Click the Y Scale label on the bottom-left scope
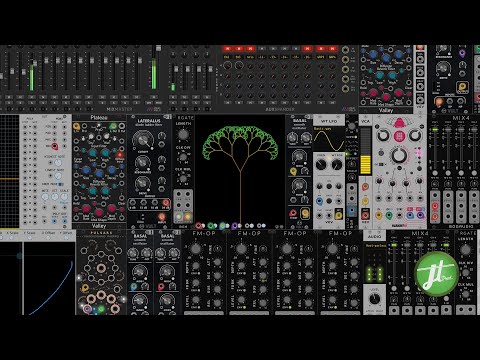Screen dimensions: 480x360 pos(29,233)
